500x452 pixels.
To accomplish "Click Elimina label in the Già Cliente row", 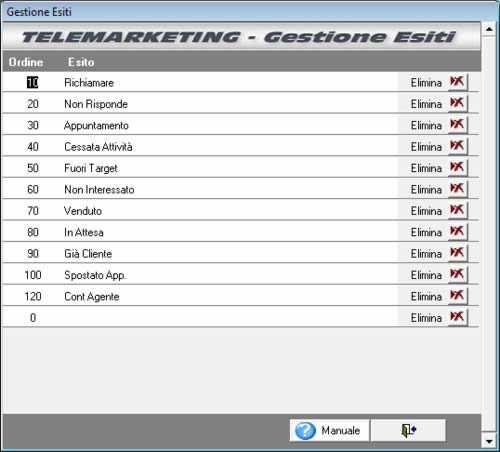I will [426, 254].
